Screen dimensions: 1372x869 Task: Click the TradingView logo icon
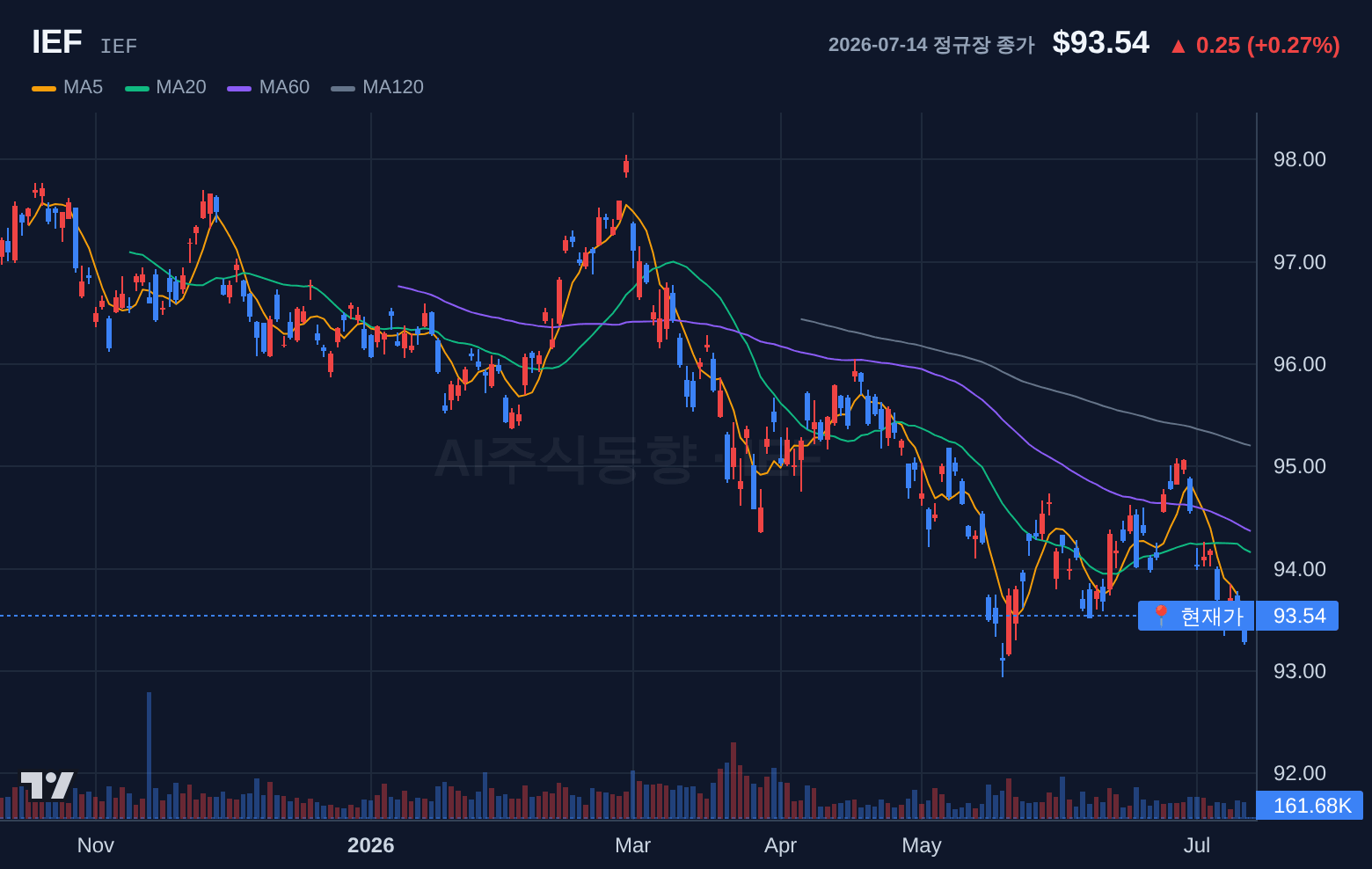(47, 785)
